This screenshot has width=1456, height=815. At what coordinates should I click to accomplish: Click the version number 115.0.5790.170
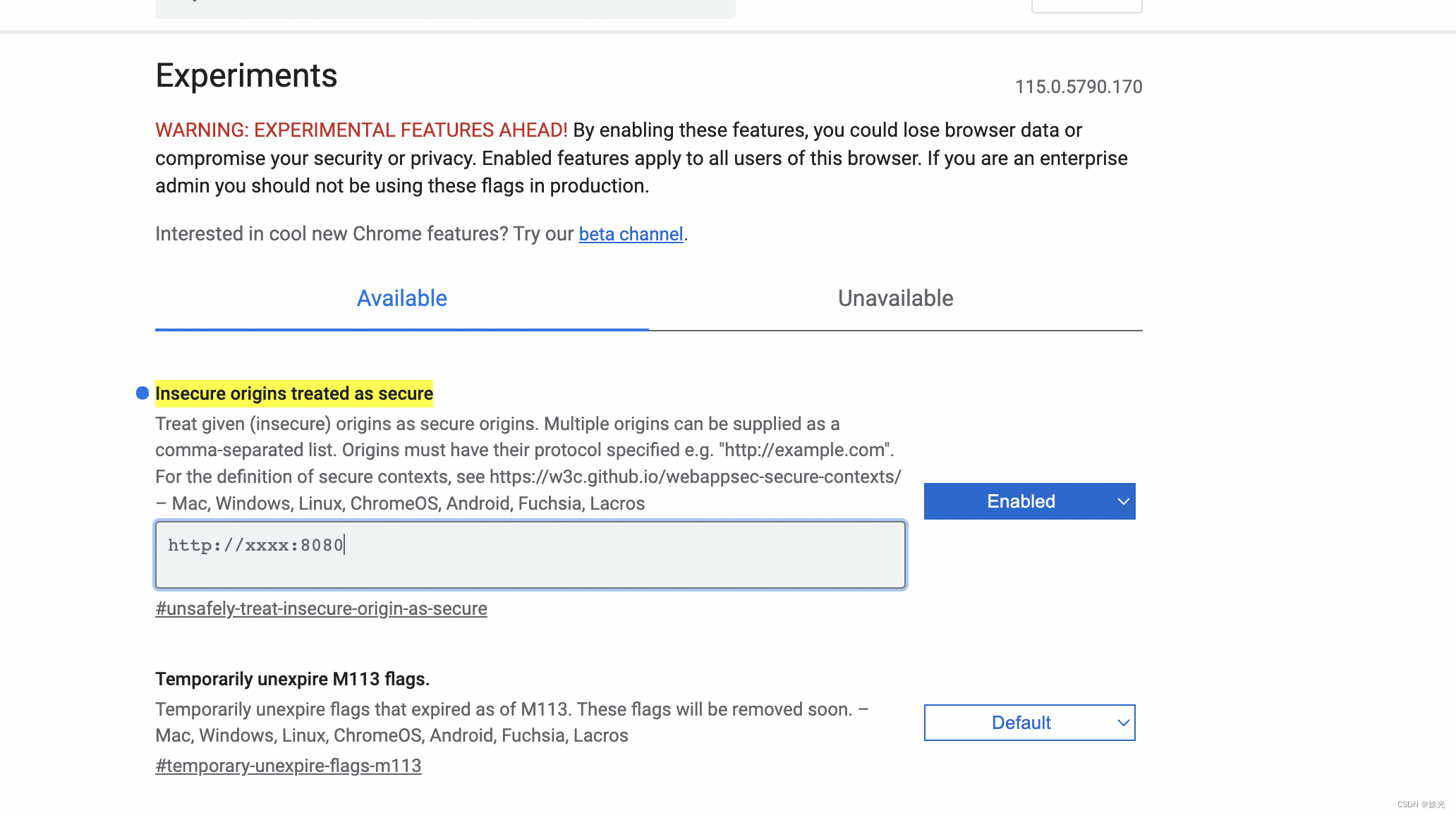click(x=1078, y=87)
